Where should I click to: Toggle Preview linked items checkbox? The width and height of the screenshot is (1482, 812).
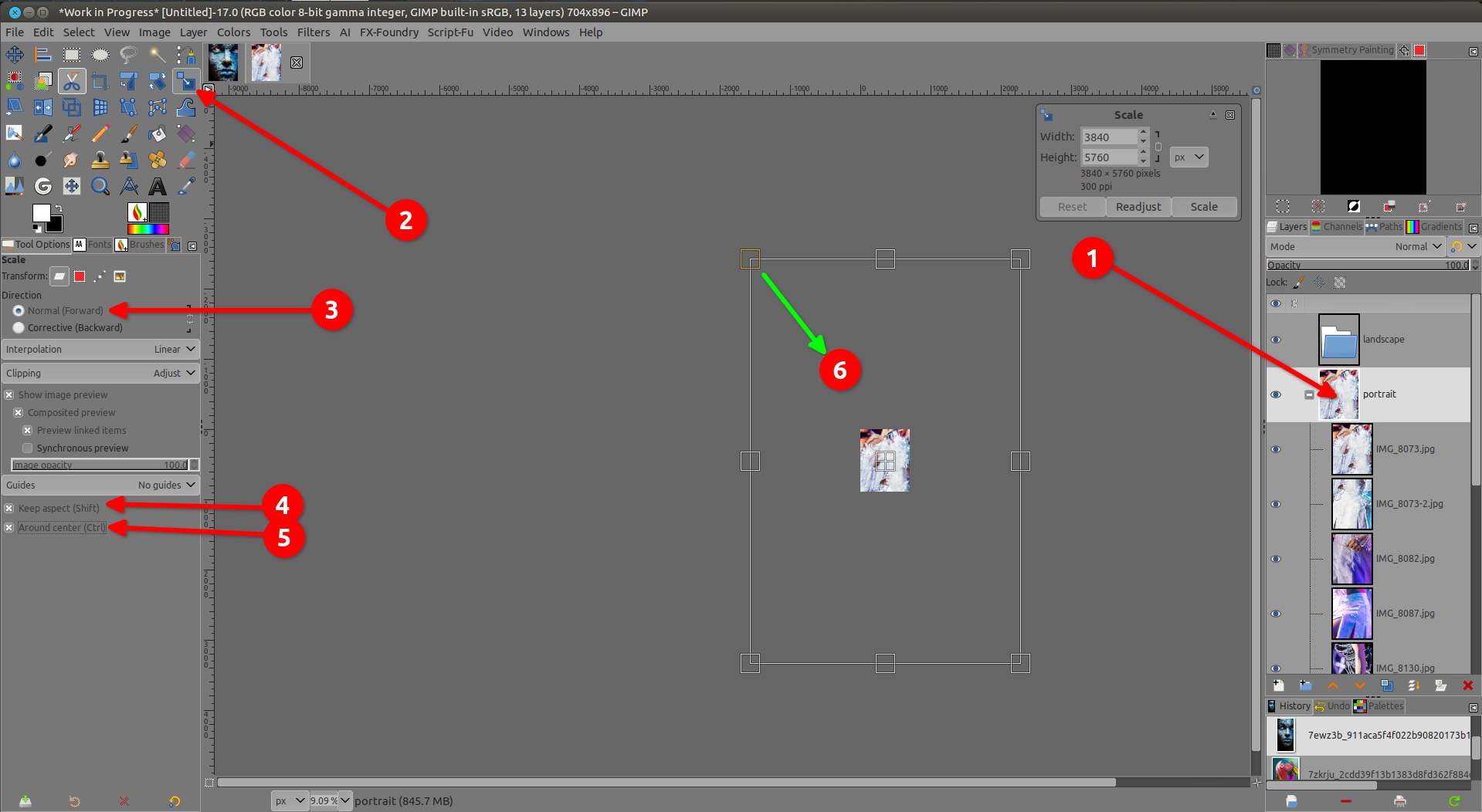[28, 430]
